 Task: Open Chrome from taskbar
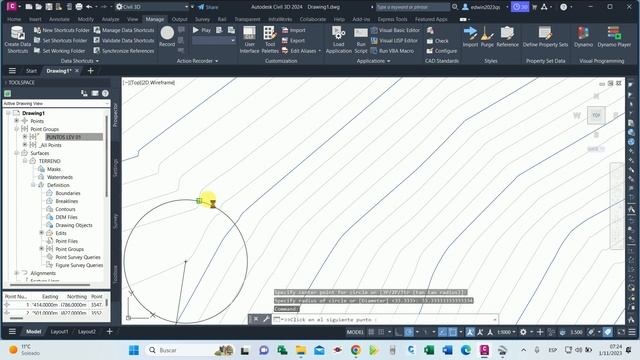coord(356,350)
